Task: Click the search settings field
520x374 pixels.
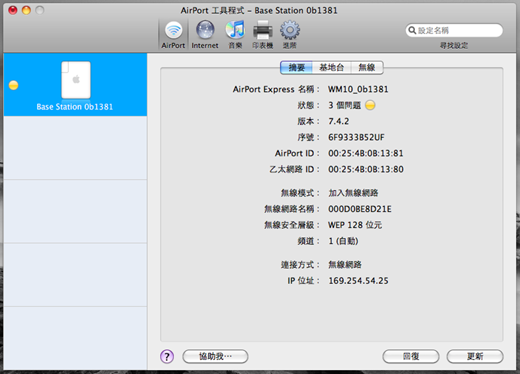Action: coord(454,30)
